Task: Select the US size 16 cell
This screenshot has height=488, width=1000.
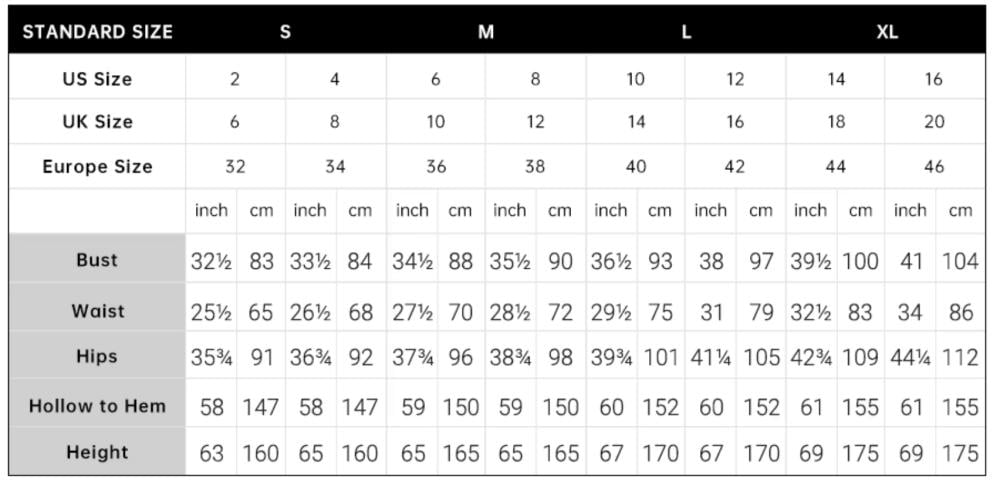Action: 934,79
